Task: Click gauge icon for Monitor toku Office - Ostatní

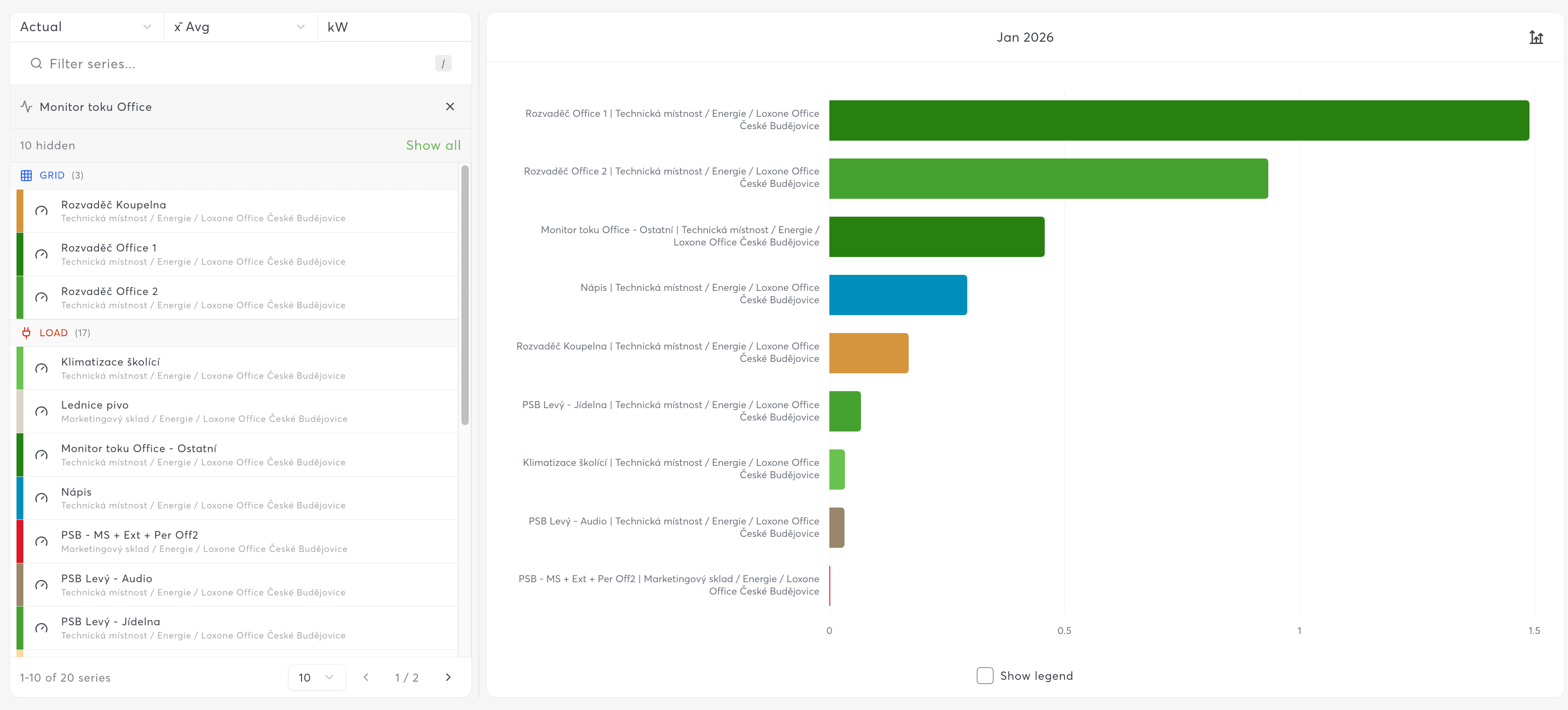Action: pyautogui.click(x=41, y=455)
